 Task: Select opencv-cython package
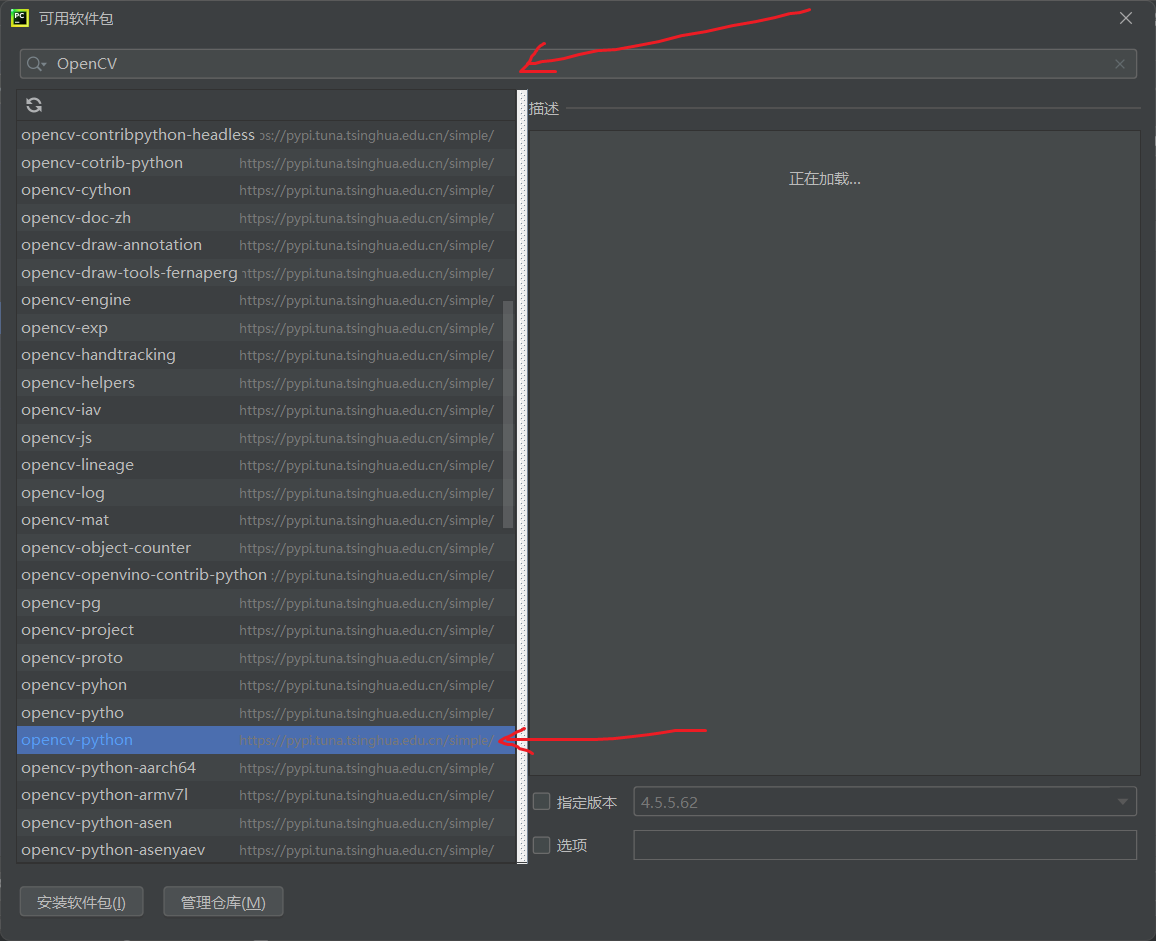click(266, 190)
